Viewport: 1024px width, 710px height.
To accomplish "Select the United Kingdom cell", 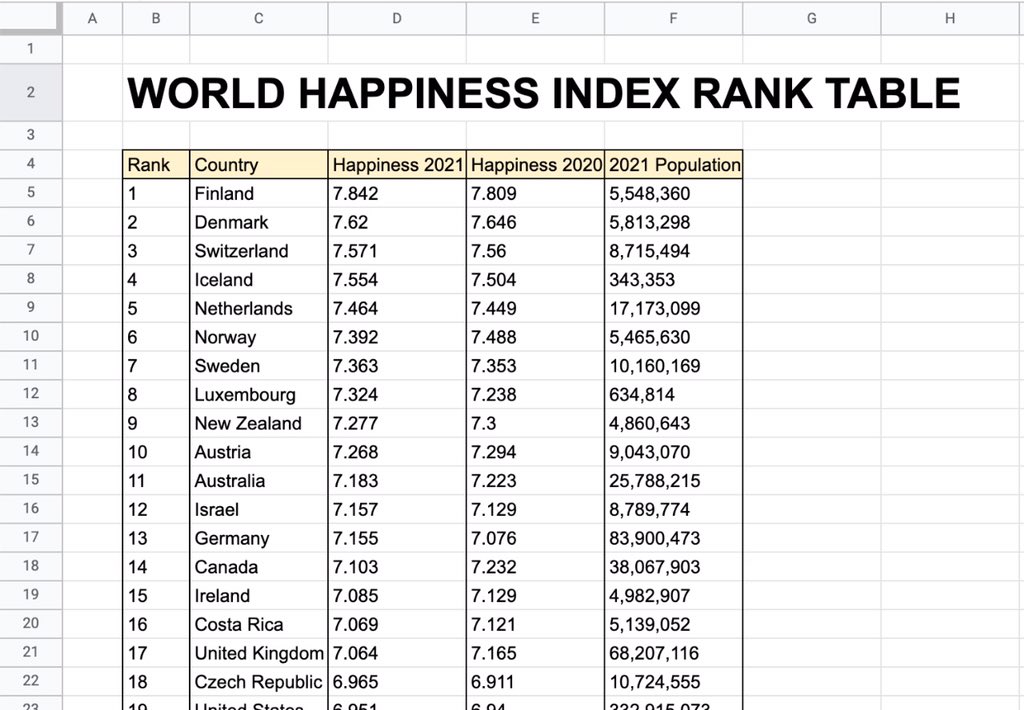I will click(259, 653).
